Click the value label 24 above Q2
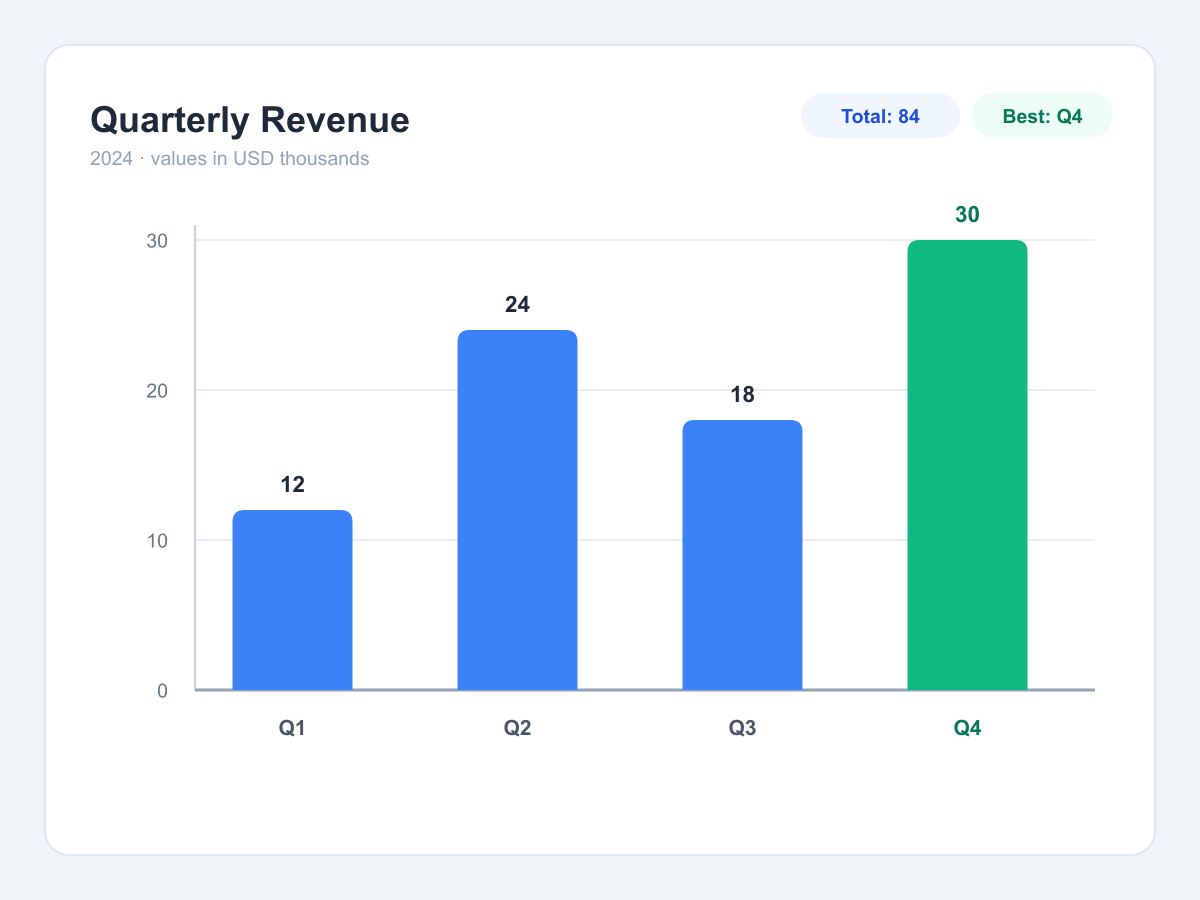 (517, 305)
